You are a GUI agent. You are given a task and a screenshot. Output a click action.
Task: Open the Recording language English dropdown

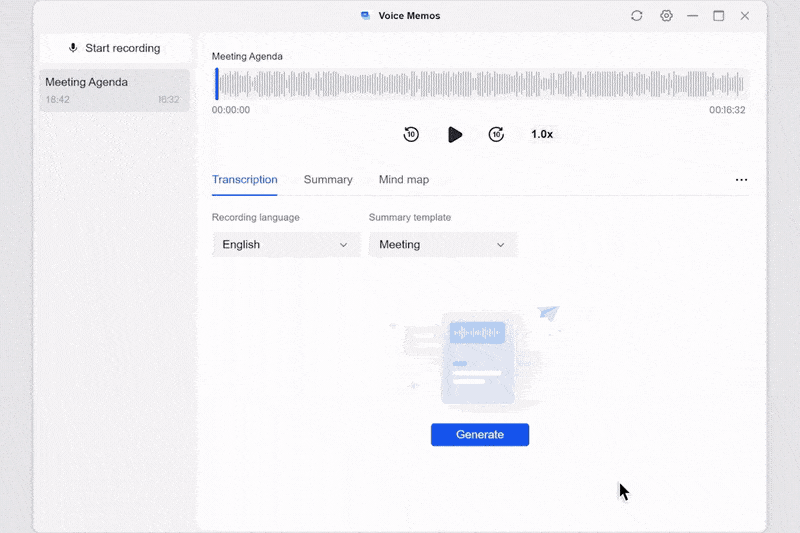click(x=286, y=245)
